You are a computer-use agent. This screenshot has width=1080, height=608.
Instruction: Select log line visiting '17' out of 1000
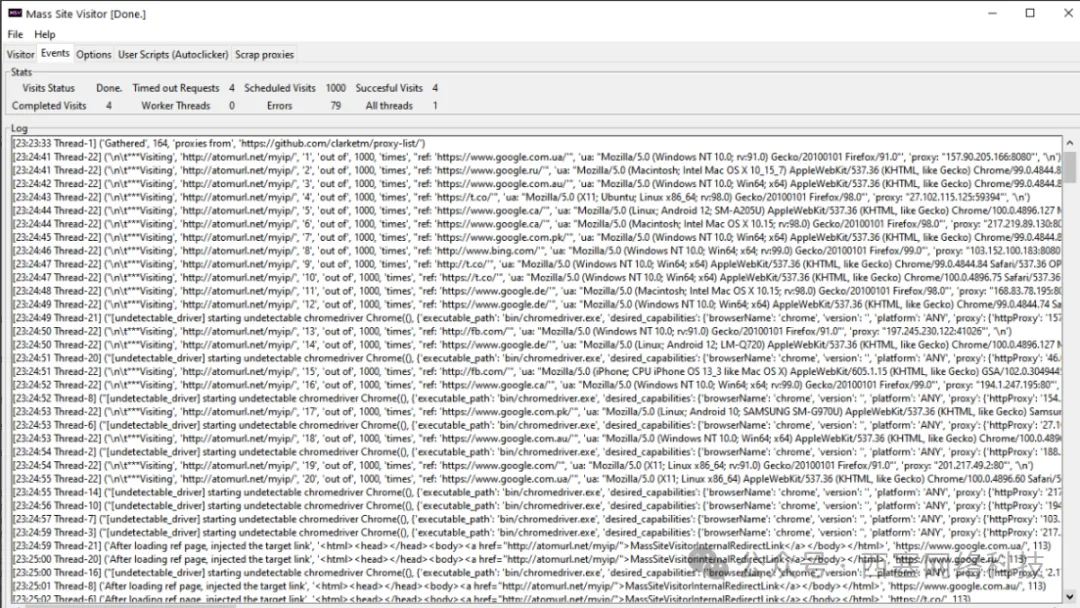537,412
